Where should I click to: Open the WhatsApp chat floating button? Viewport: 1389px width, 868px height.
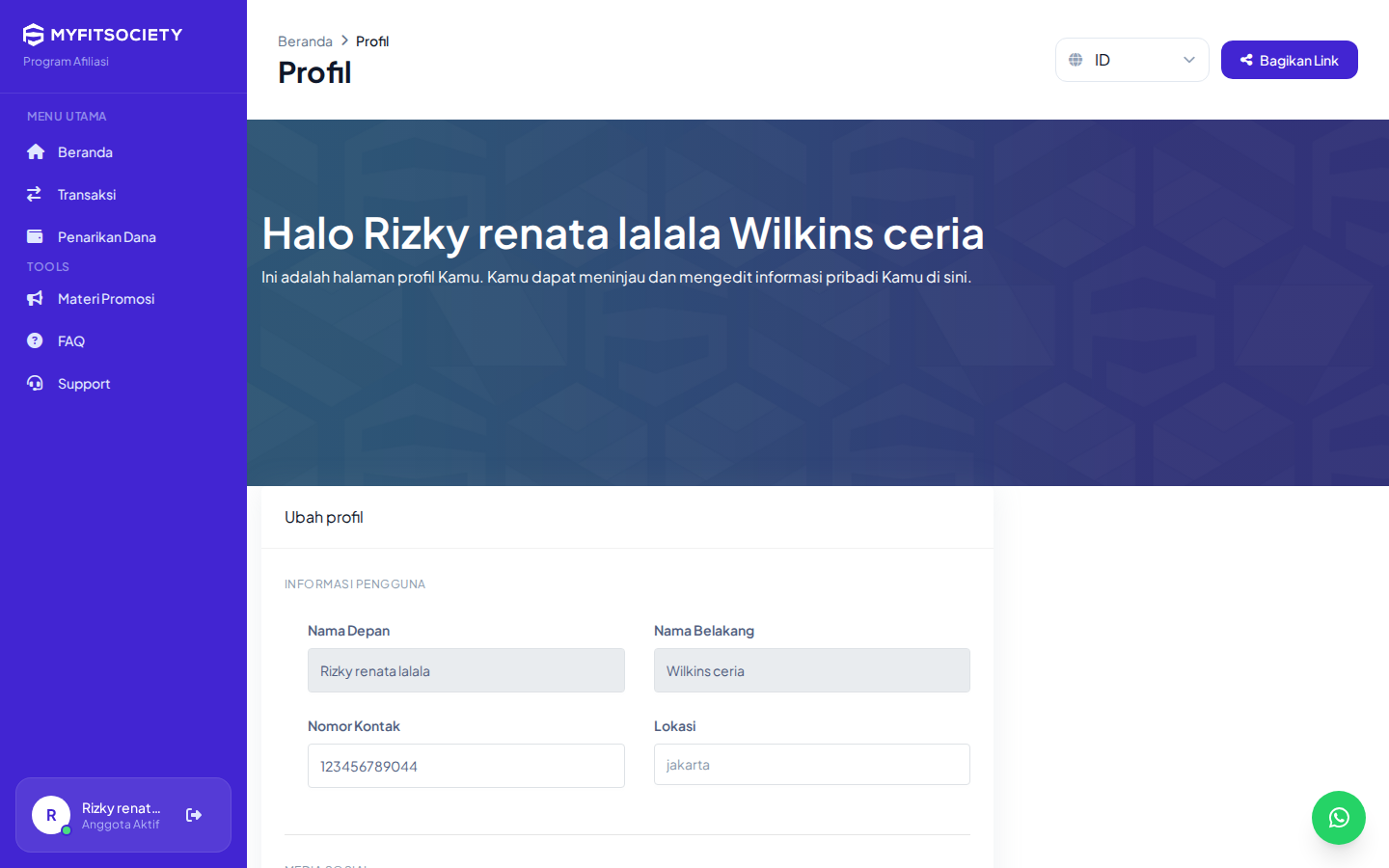click(1339, 818)
